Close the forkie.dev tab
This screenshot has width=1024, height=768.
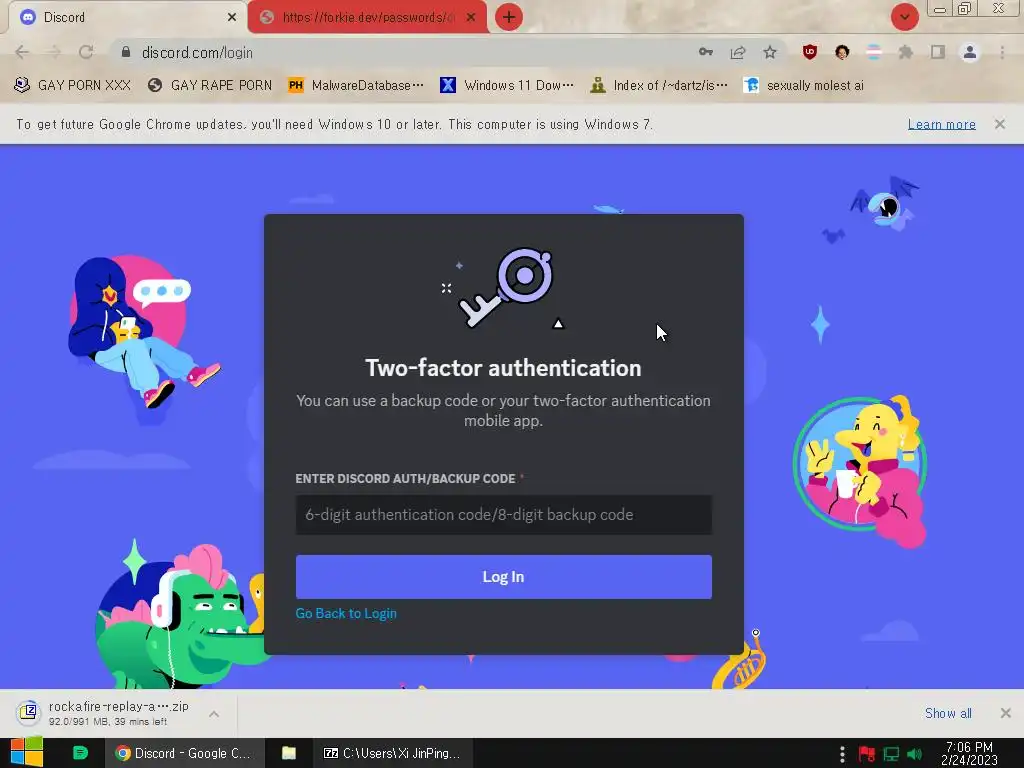(470, 17)
